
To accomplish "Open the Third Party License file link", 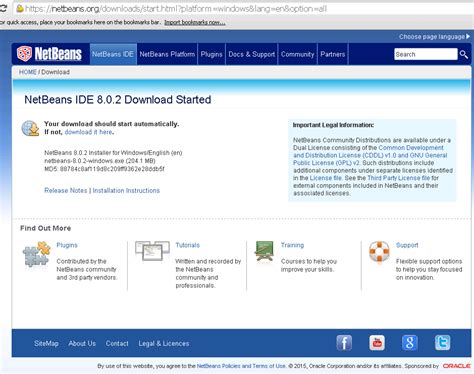I will pyautogui.click(x=399, y=178).
